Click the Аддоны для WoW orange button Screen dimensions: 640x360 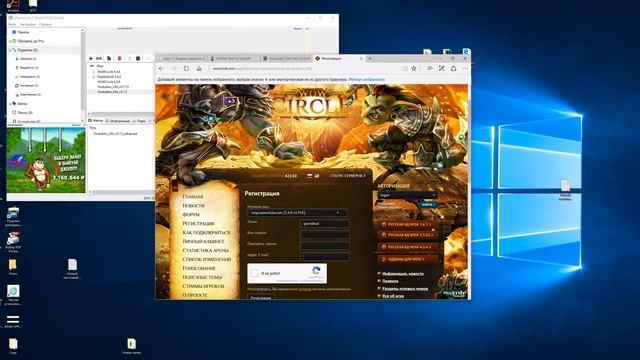tap(407, 259)
